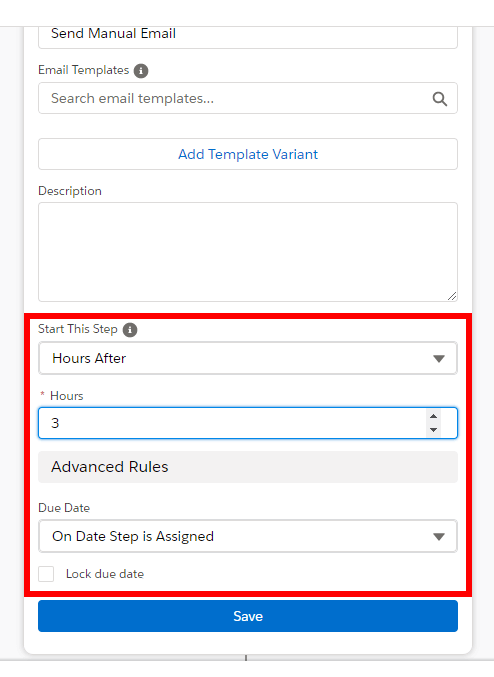The image size is (494, 677).
Task: Click the Send Manual Email name field
Action: coord(248,36)
